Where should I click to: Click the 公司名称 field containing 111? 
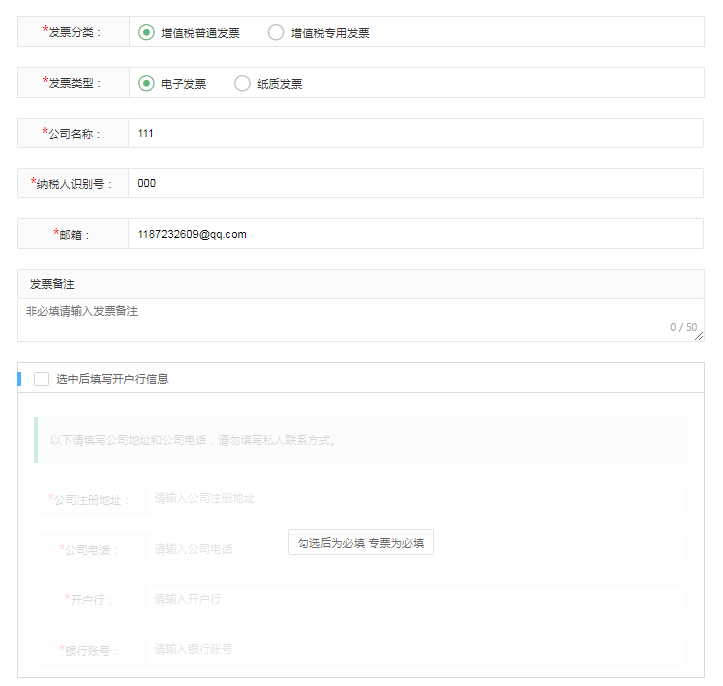[415, 133]
